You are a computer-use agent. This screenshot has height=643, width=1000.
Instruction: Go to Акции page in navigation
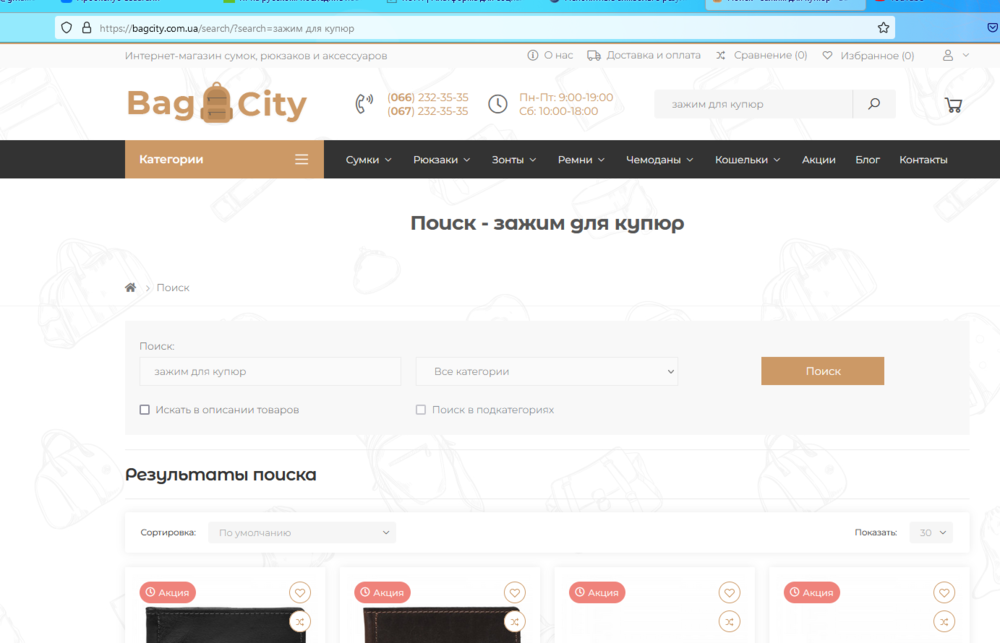point(818,160)
